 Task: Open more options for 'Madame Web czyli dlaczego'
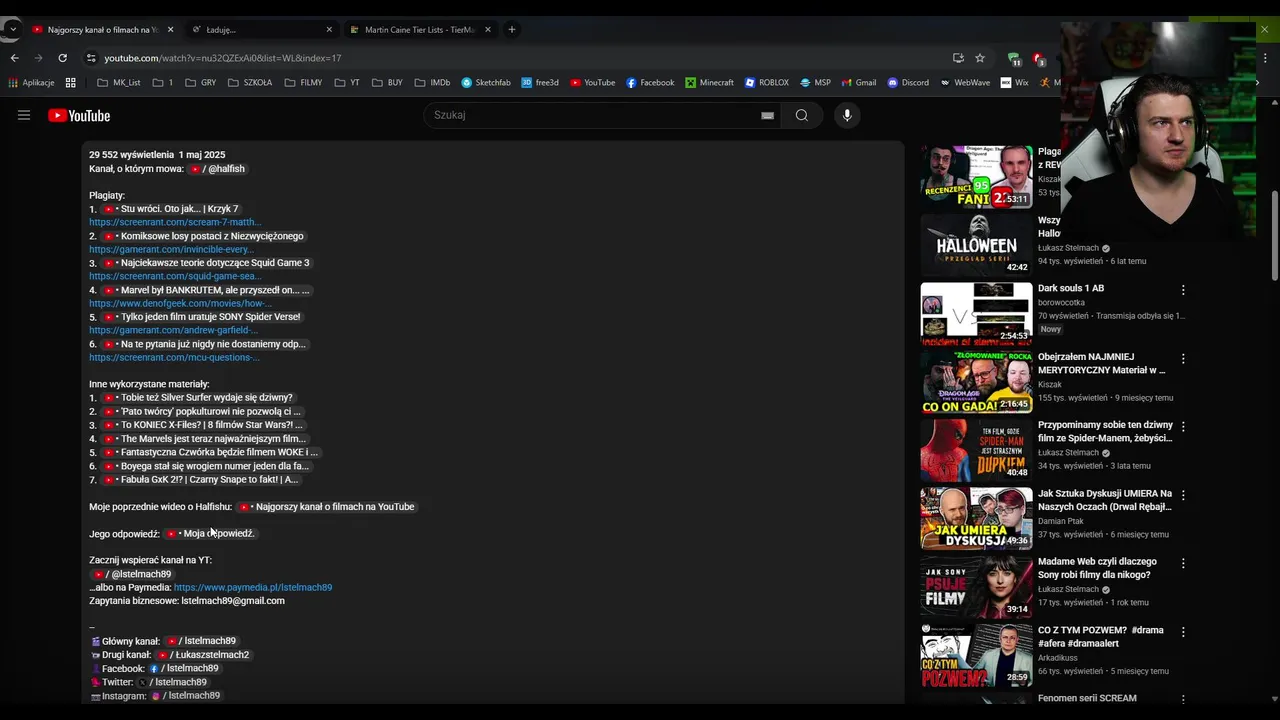click(x=1183, y=563)
